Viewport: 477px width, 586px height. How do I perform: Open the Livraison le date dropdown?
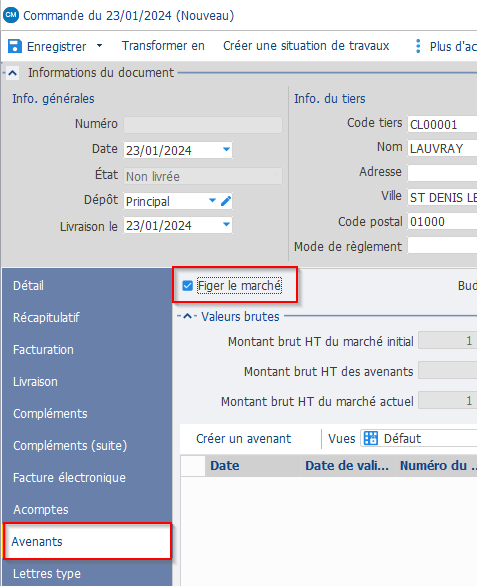(226, 225)
